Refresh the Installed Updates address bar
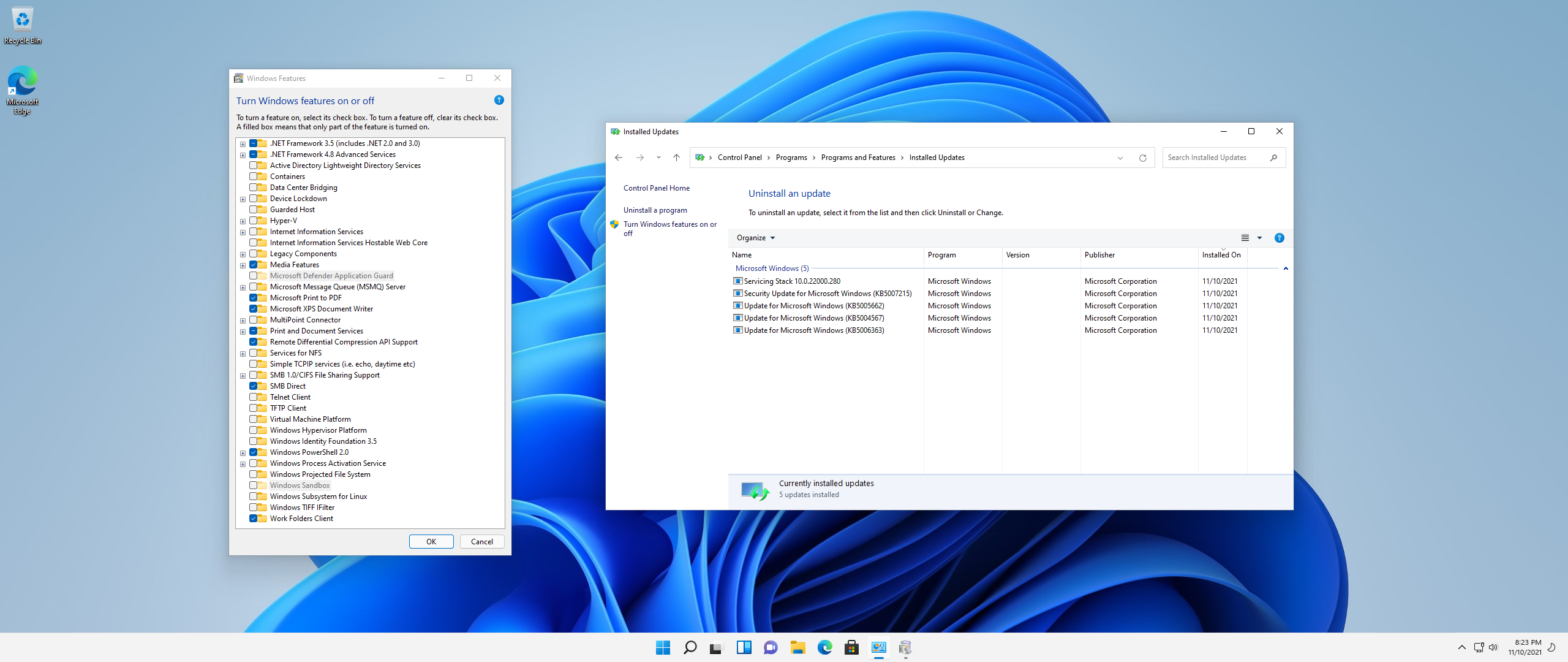The width and height of the screenshot is (1568, 662). point(1142,158)
